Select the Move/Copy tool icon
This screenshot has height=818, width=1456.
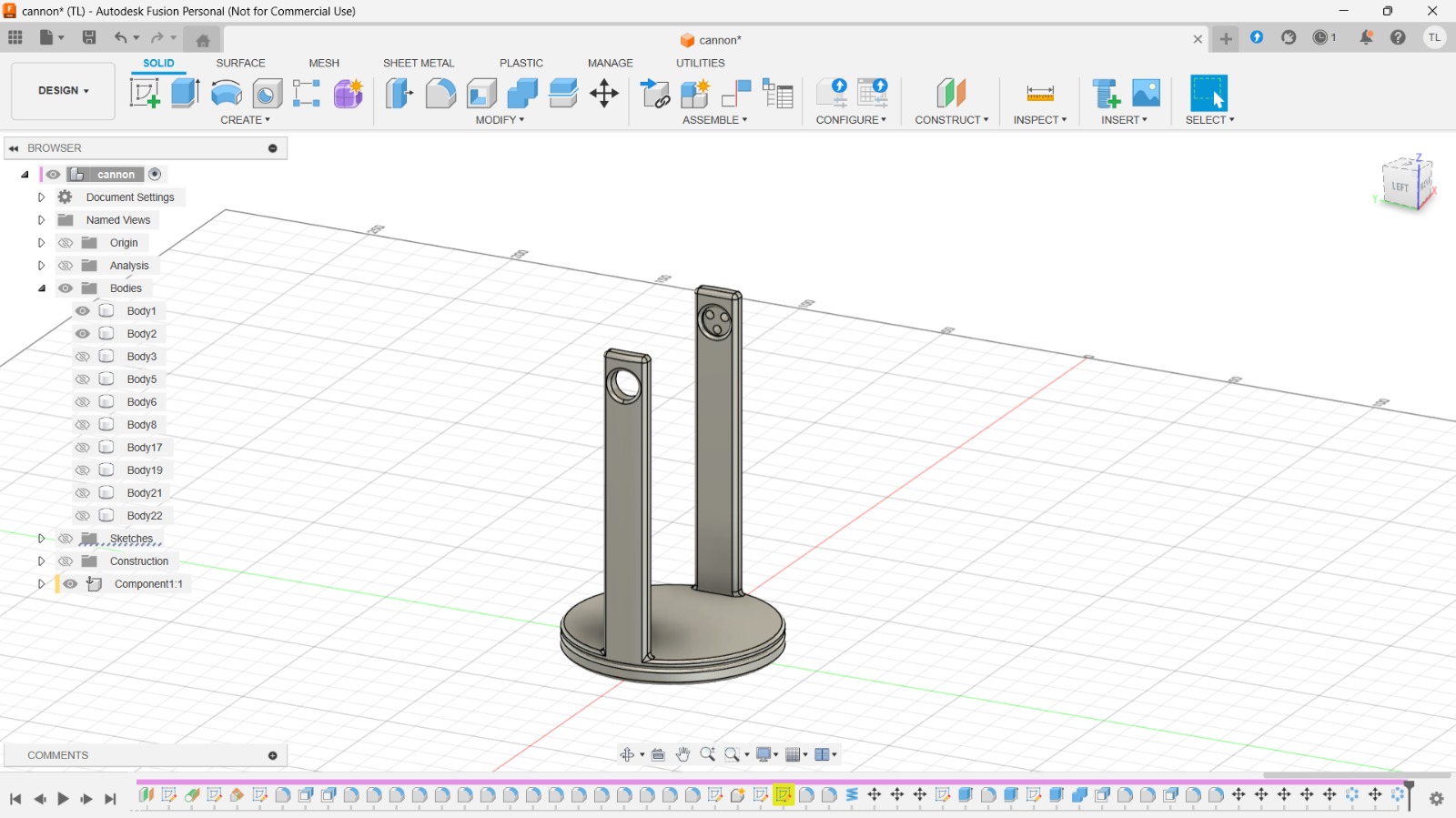click(x=604, y=93)
